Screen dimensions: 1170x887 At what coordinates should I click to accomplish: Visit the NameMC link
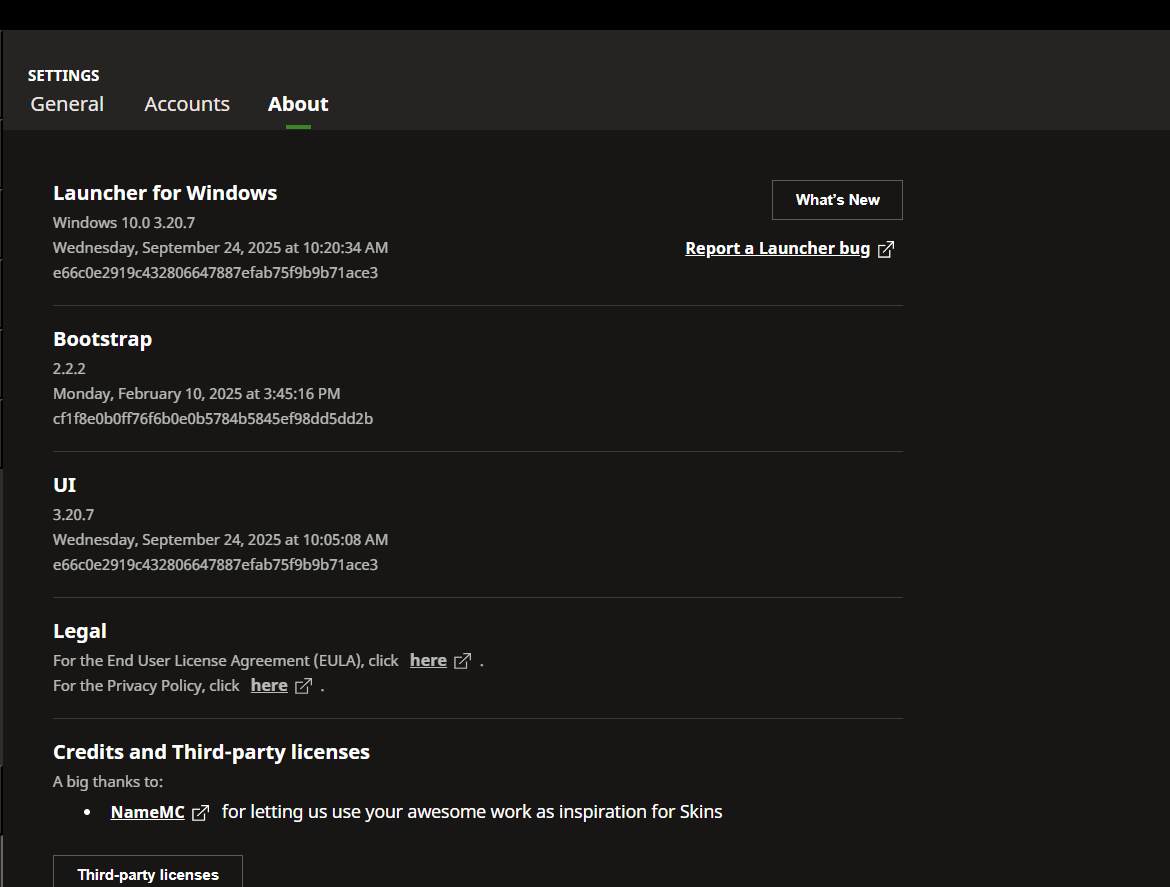click(x=148, y=812)
